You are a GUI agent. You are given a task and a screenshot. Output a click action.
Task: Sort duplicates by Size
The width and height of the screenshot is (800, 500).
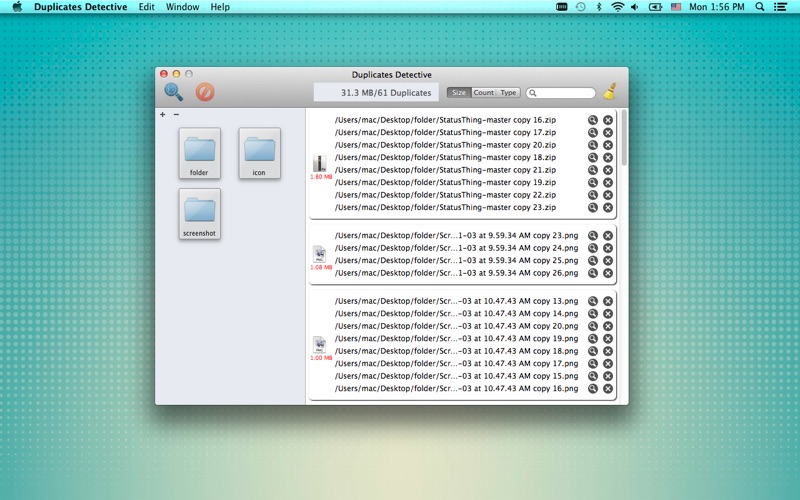tap(459, 92)
